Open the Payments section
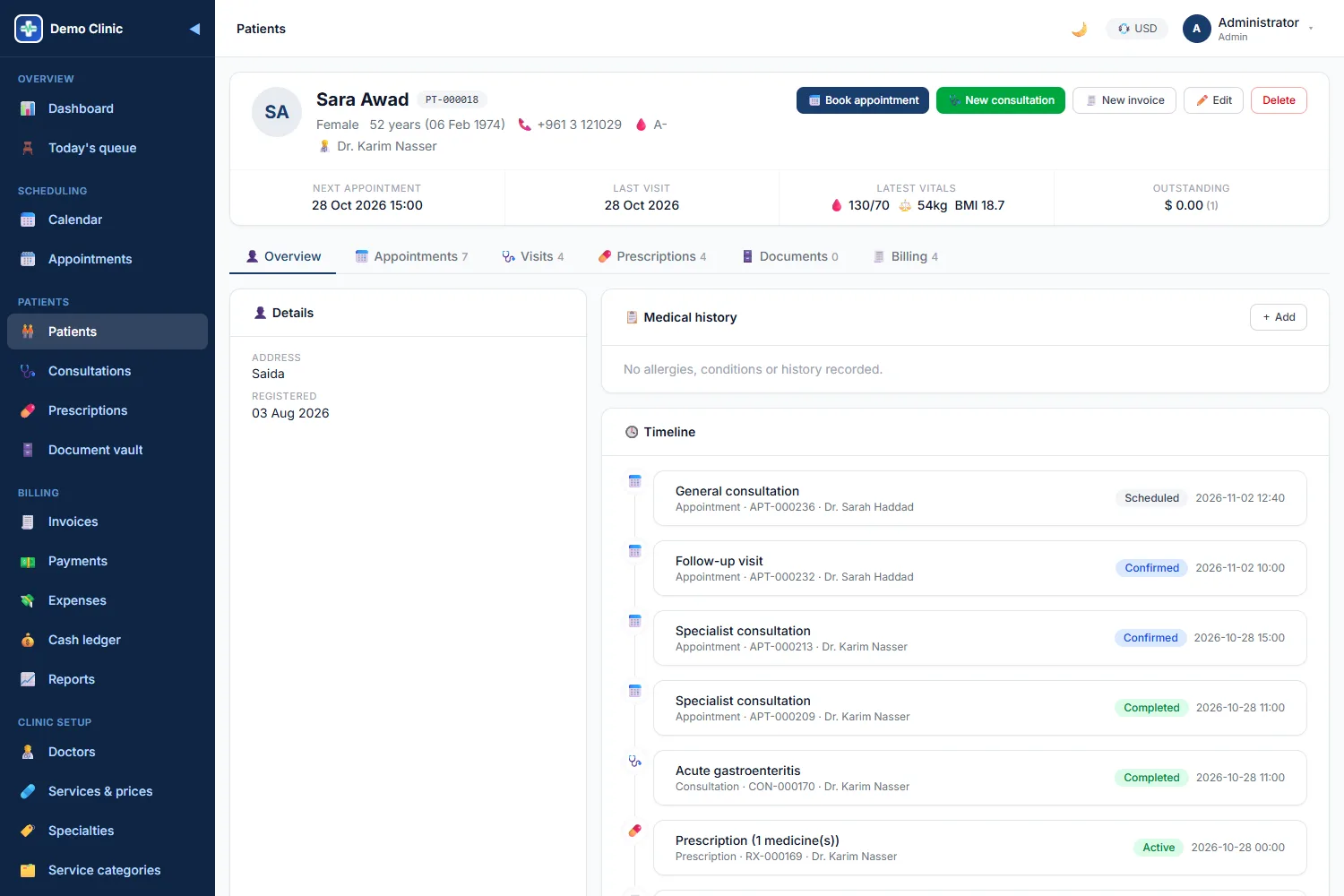Screen dimensions: 1344x896 tap(108, 561)
